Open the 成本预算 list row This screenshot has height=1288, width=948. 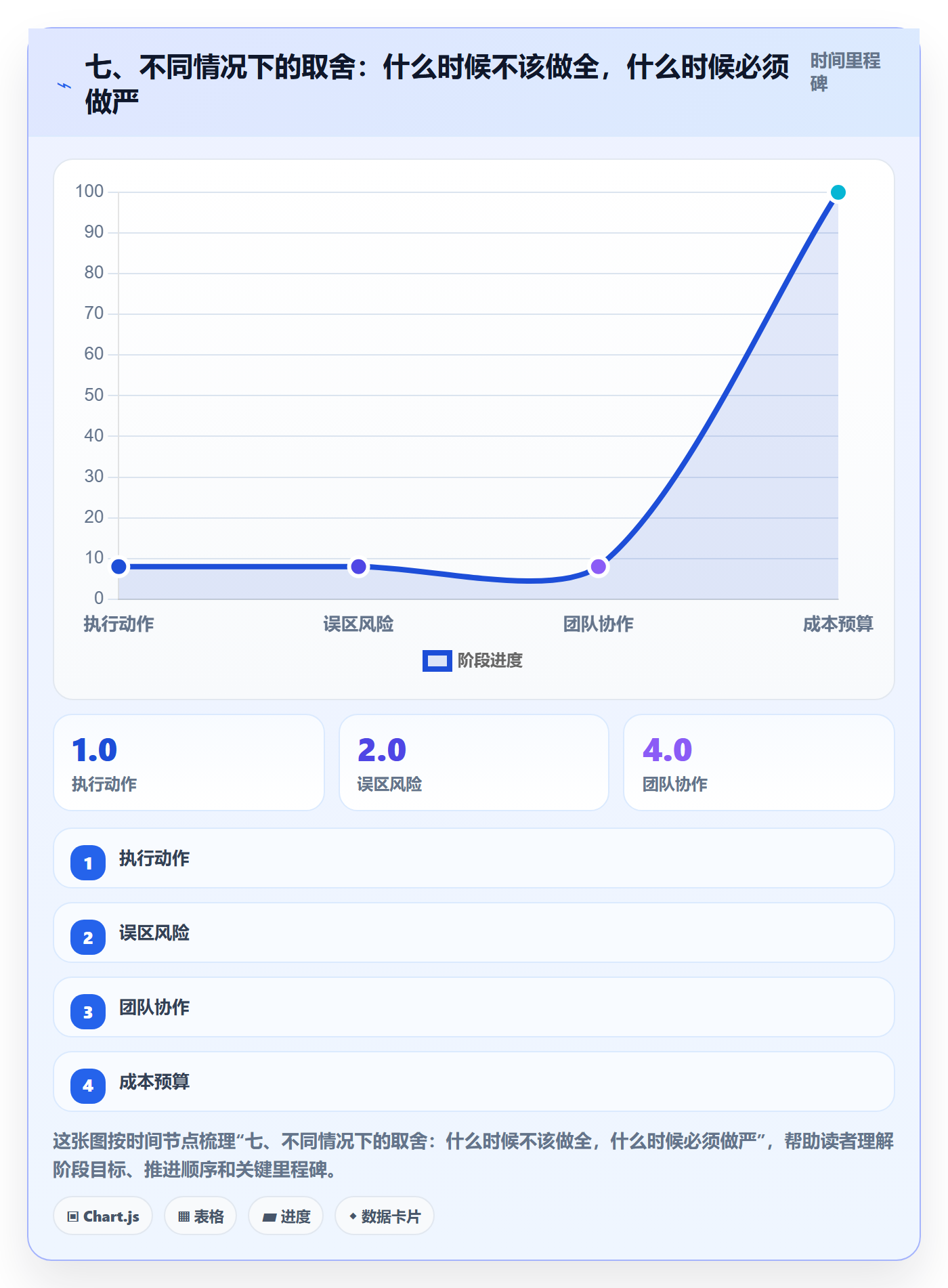[x=474, y=1081]
